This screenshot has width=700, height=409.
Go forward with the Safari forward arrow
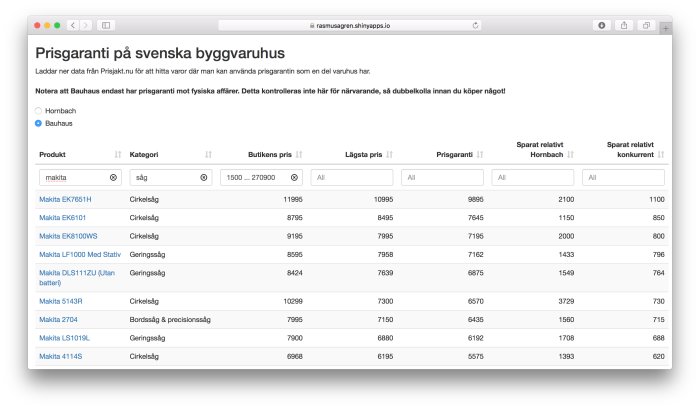(85, 25)
